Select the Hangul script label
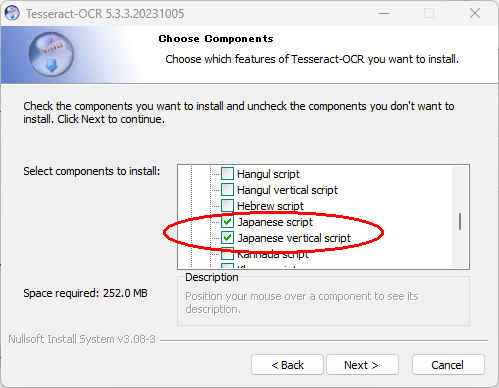 pyautogui.click(x=268, y=174)
